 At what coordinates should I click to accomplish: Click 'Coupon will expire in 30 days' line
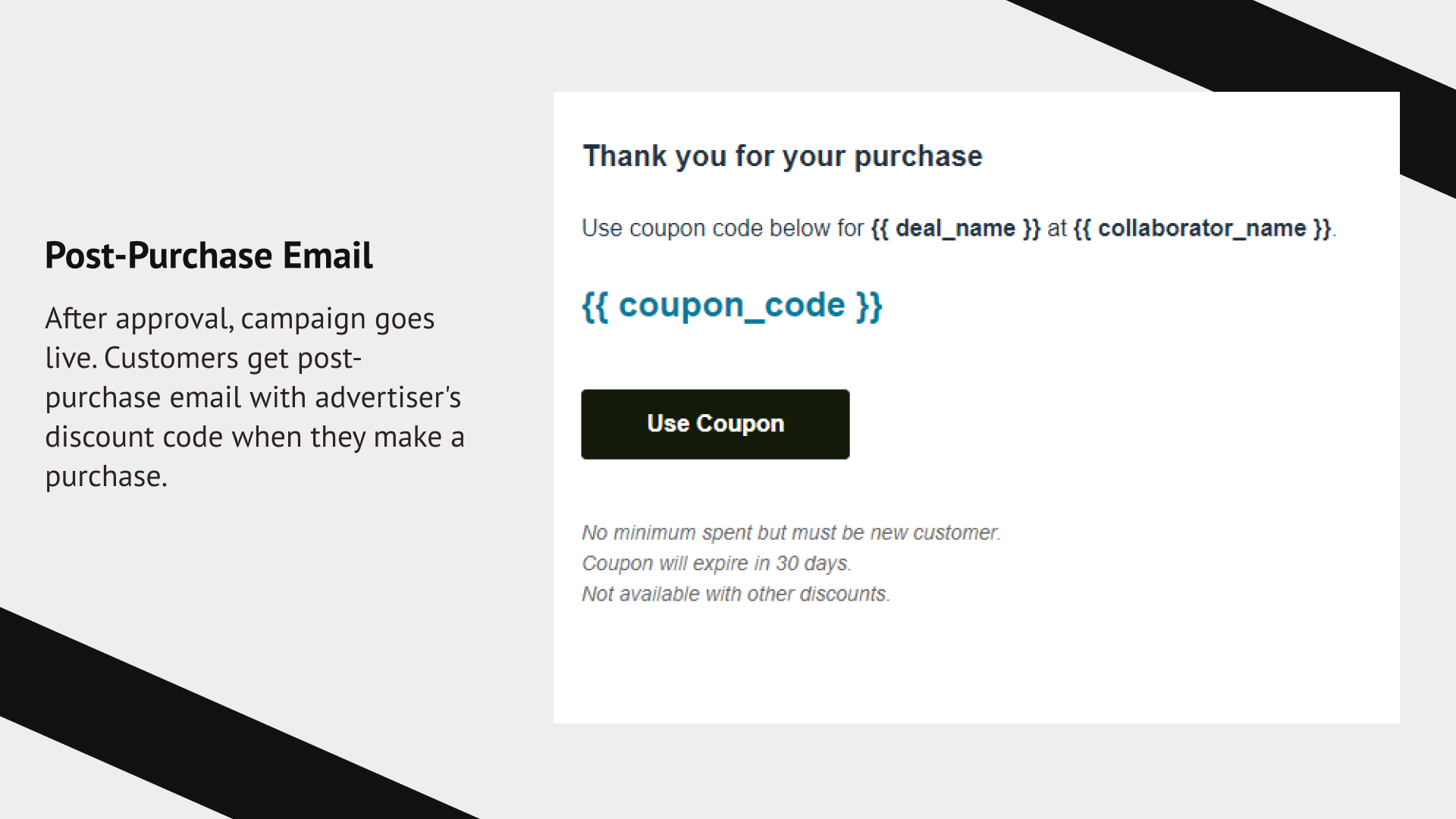click(x=717, y=563)
